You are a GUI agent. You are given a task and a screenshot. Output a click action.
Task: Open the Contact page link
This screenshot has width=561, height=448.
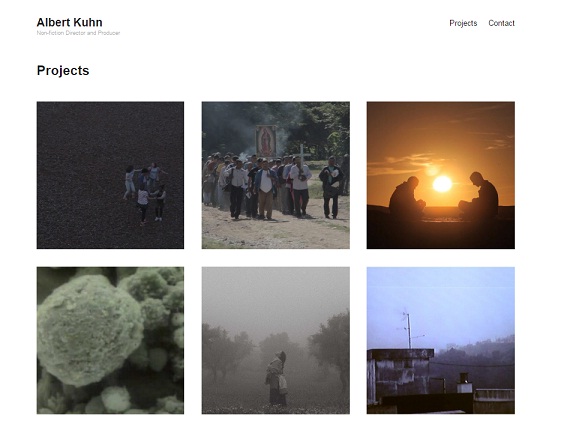[x=501, y=23]
